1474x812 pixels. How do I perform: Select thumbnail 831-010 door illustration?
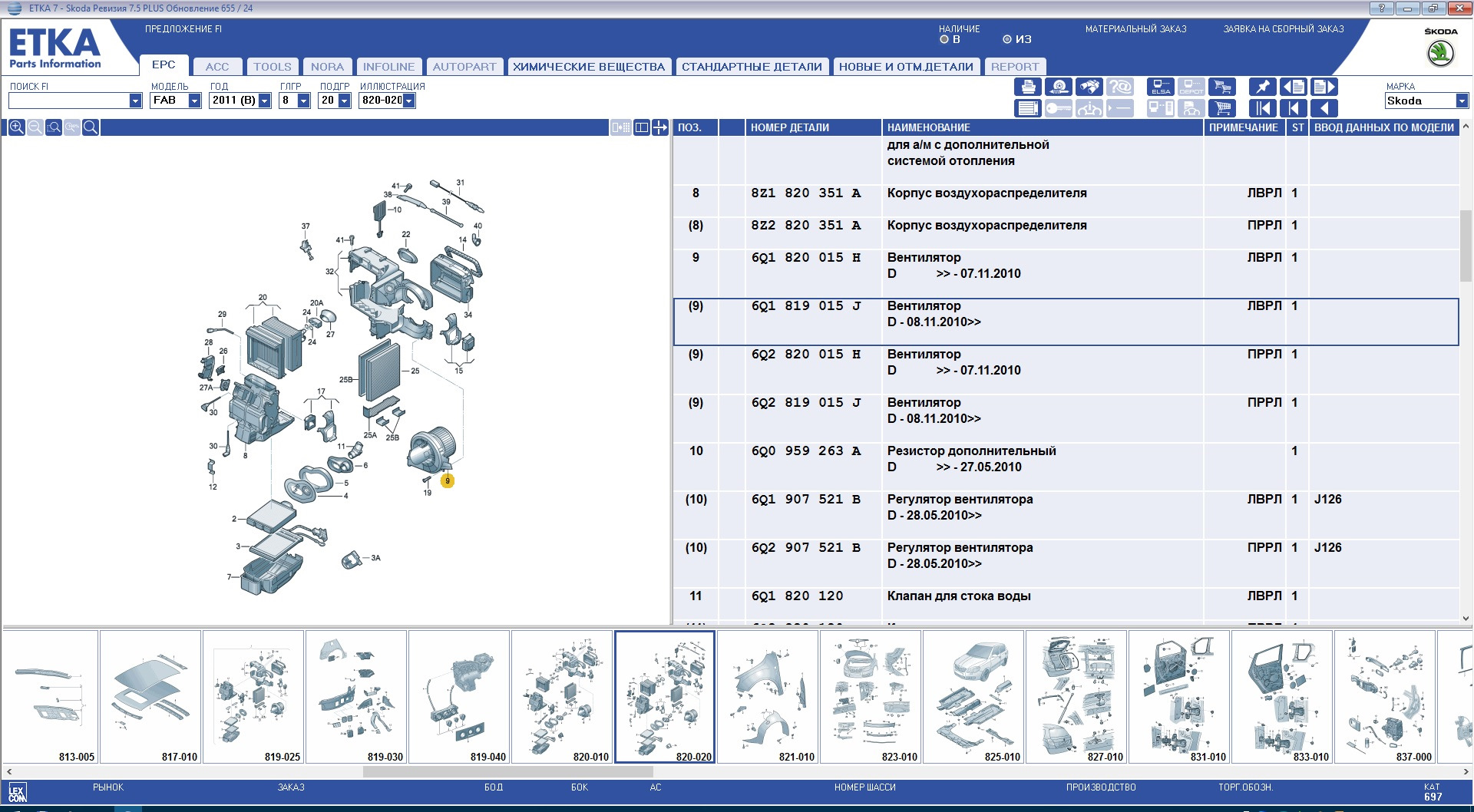[1179, 697]
